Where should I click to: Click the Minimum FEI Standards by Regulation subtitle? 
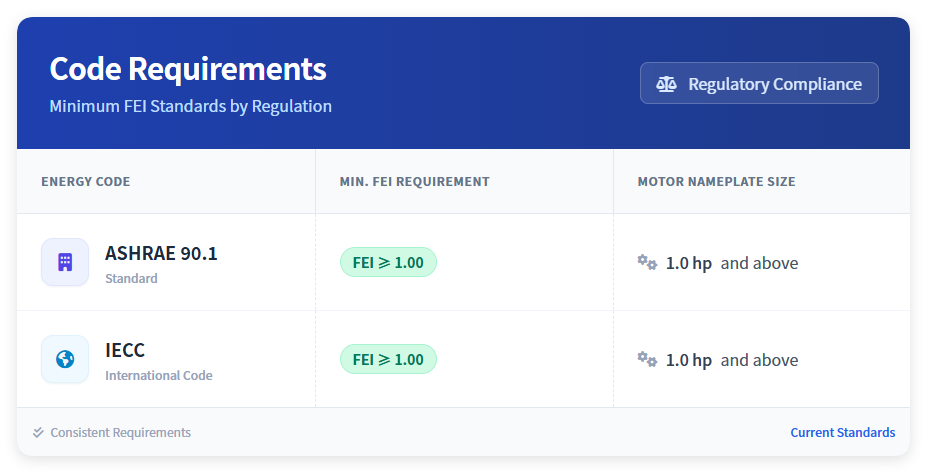(x=190, y=106)
